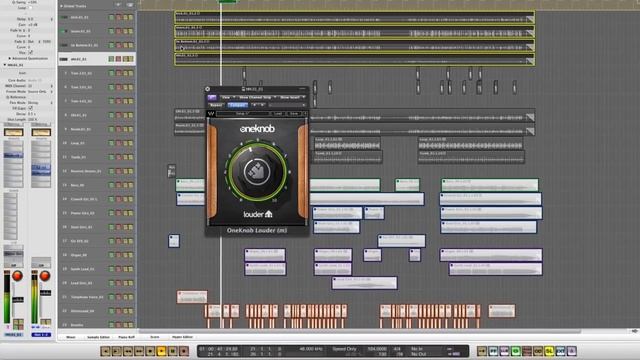The image size is (640, 360).
Task: Click the Record transport button
Action: (x=184, y=351)
